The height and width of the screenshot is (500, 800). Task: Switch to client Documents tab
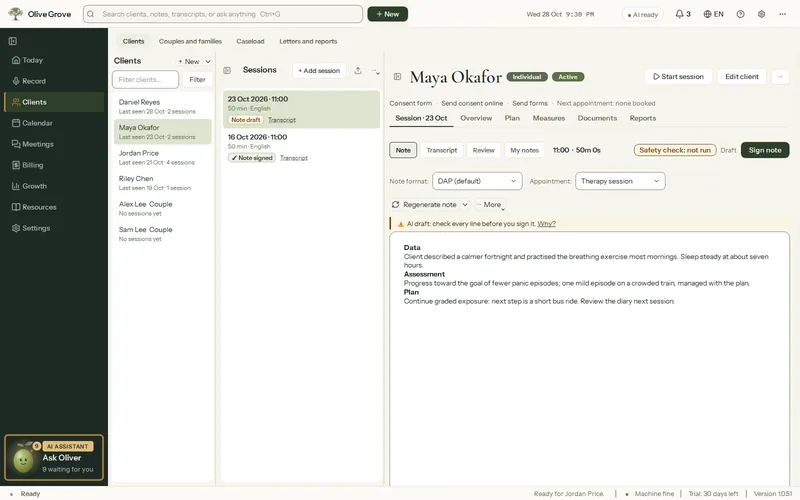[597, 118]
